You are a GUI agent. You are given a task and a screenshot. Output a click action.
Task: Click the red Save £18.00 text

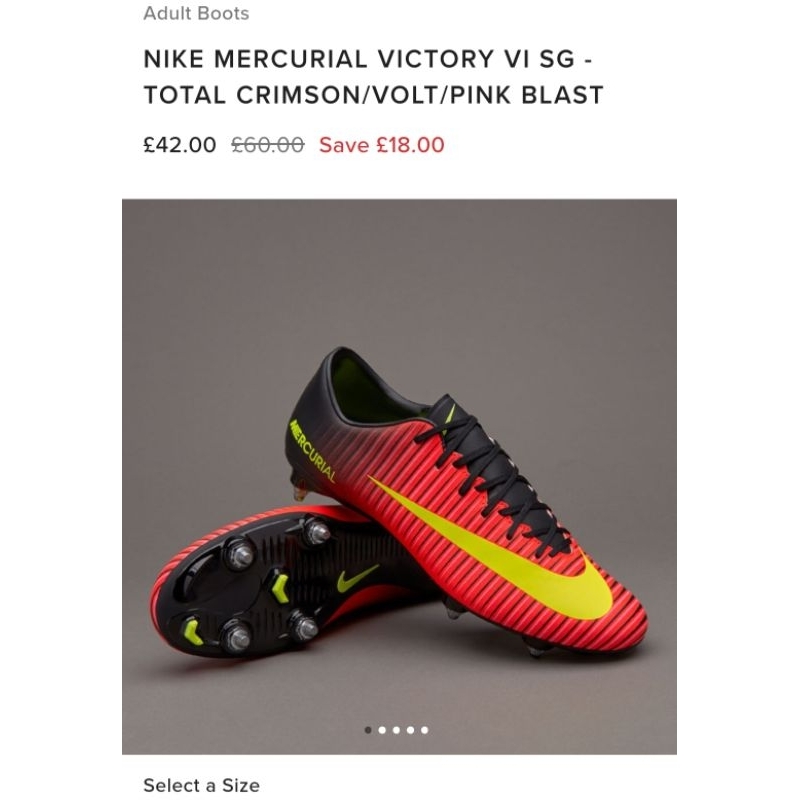(x=381, y=145)
